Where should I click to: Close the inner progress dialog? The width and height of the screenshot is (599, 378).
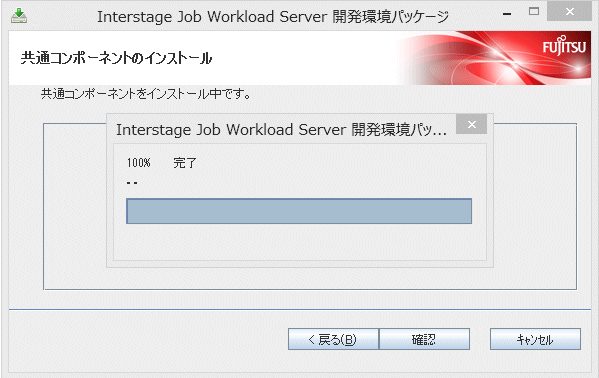471,124
